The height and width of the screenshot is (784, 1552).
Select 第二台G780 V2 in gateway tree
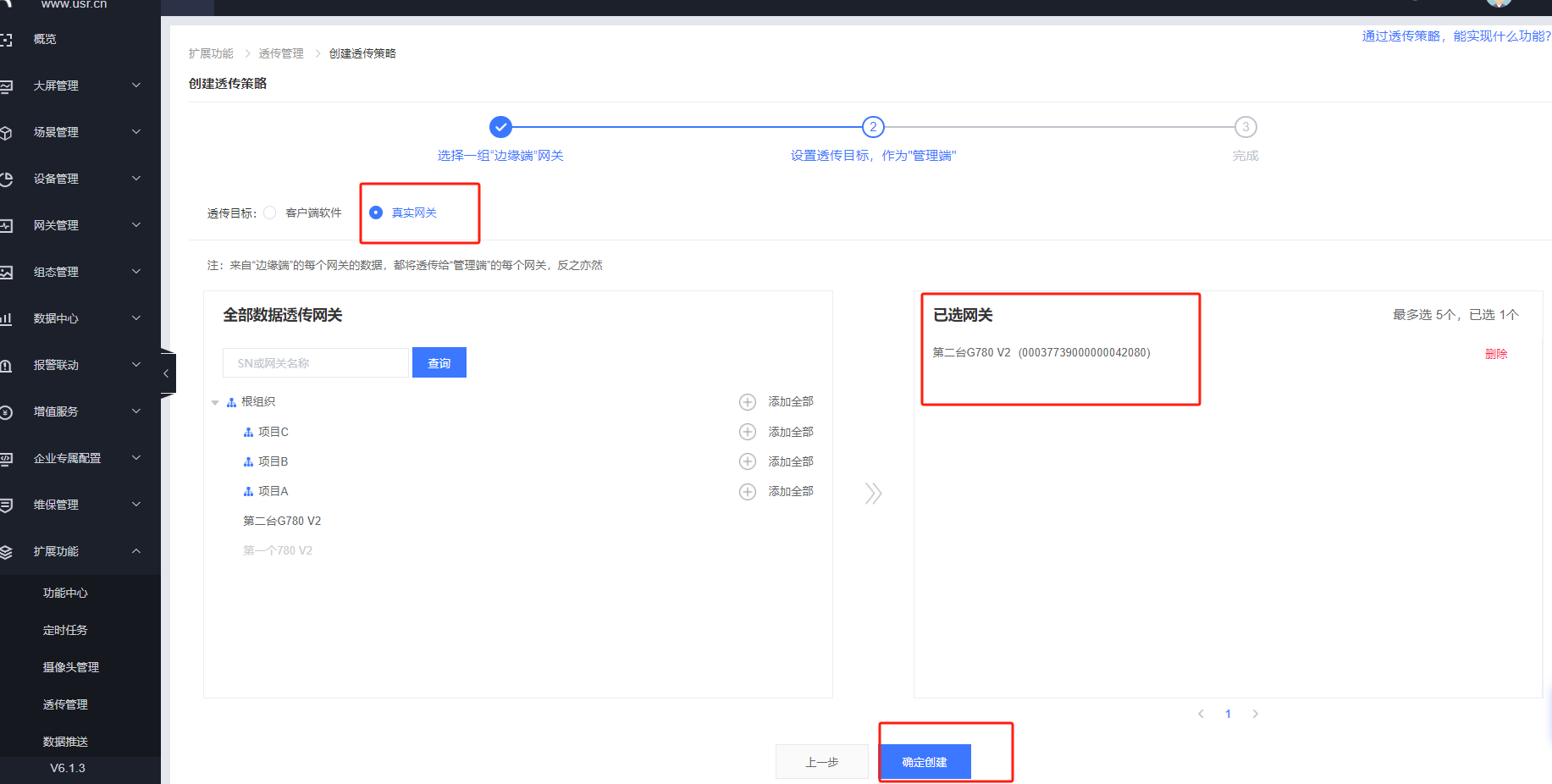pyautogui.click(x=282, y=521)
